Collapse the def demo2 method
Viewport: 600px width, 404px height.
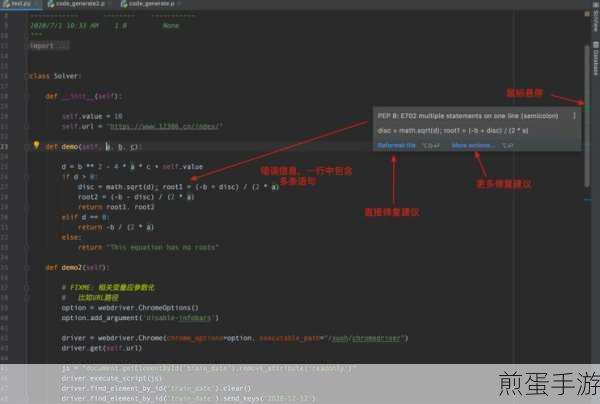(x=27, y=268)
